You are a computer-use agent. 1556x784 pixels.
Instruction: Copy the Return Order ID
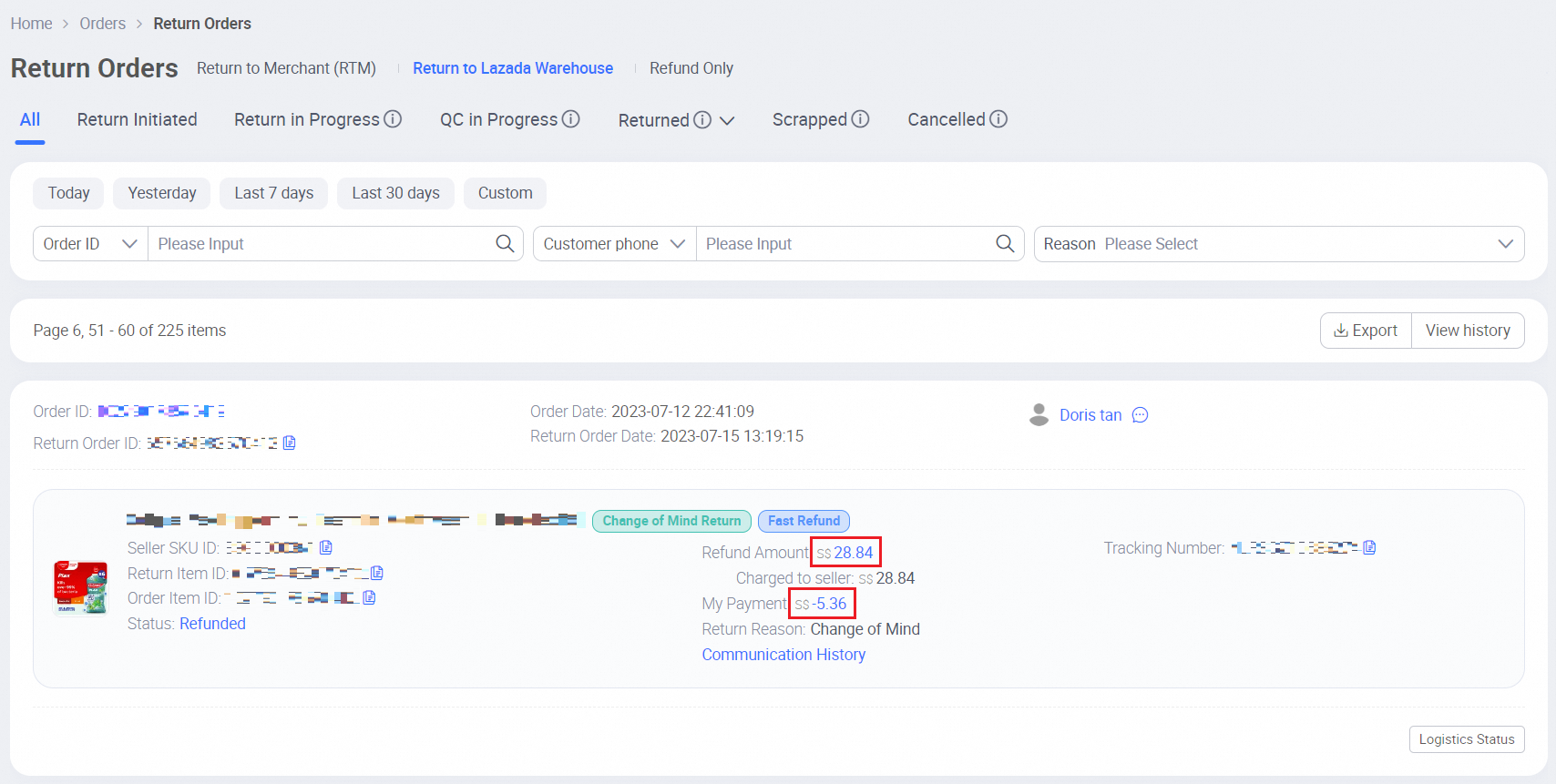[290, 443]
